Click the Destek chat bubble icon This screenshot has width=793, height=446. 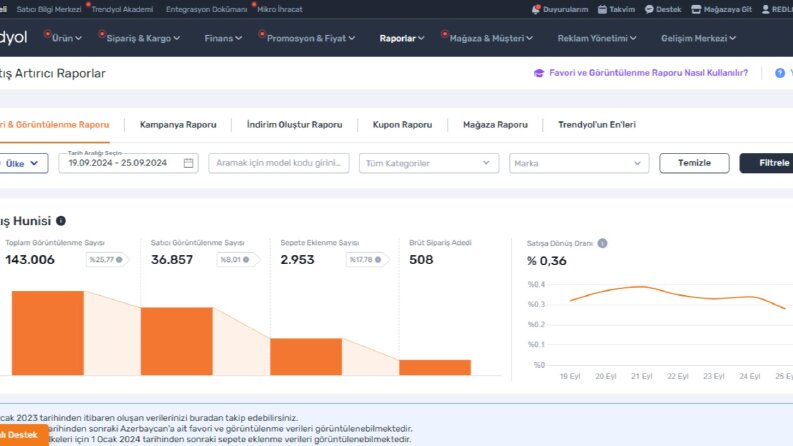[649, 10]
